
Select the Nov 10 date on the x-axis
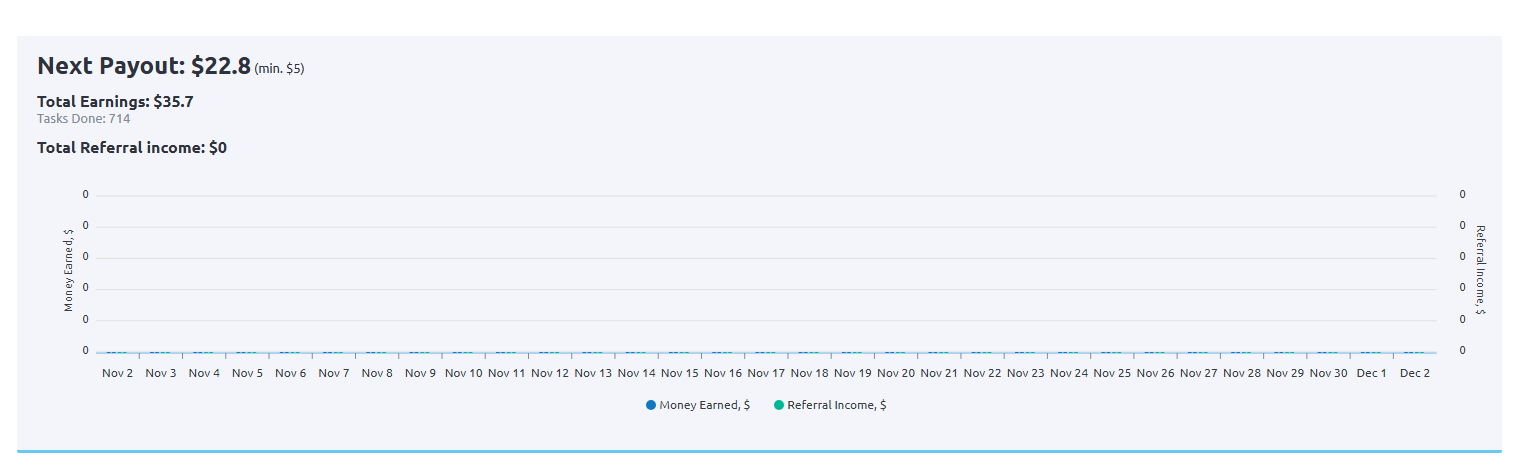coord(463,373)
